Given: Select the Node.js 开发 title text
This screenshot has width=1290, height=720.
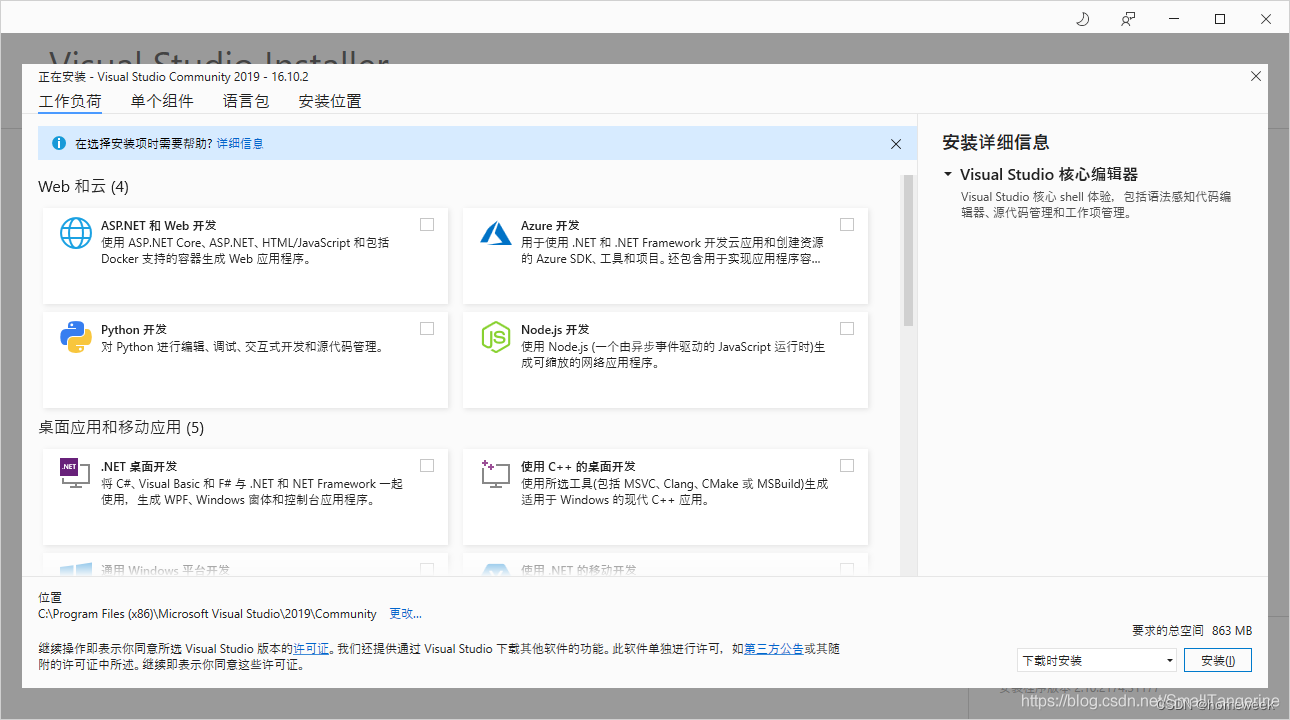Looking at the screenshot, I should pos(555,330).
